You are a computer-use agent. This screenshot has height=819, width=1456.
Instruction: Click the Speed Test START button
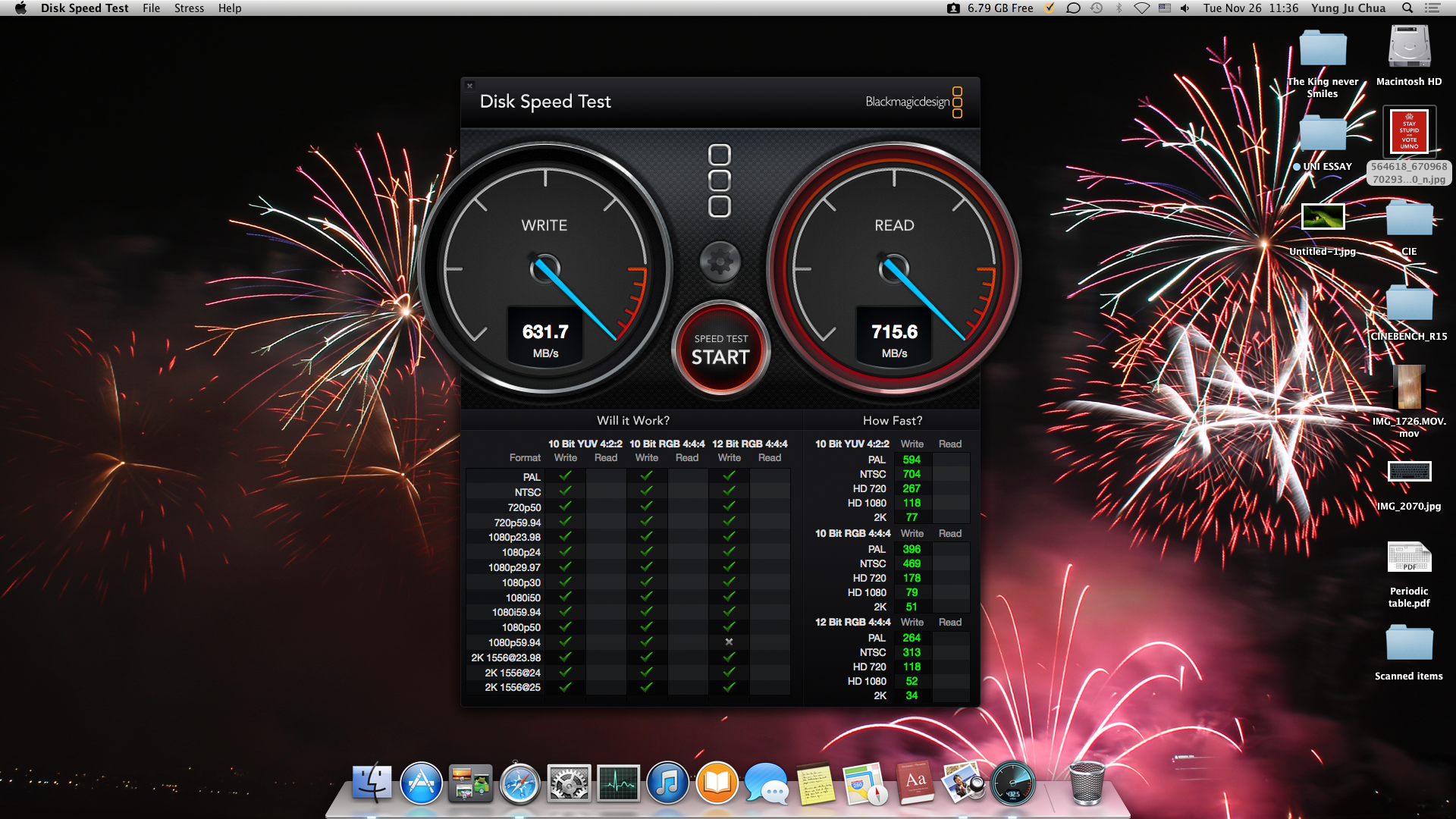coord(720,350)
